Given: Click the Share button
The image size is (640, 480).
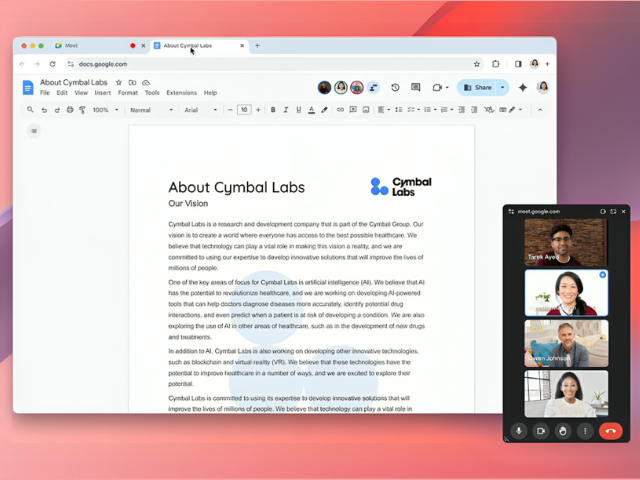Looking at the screenshot, I should (478, 87).
